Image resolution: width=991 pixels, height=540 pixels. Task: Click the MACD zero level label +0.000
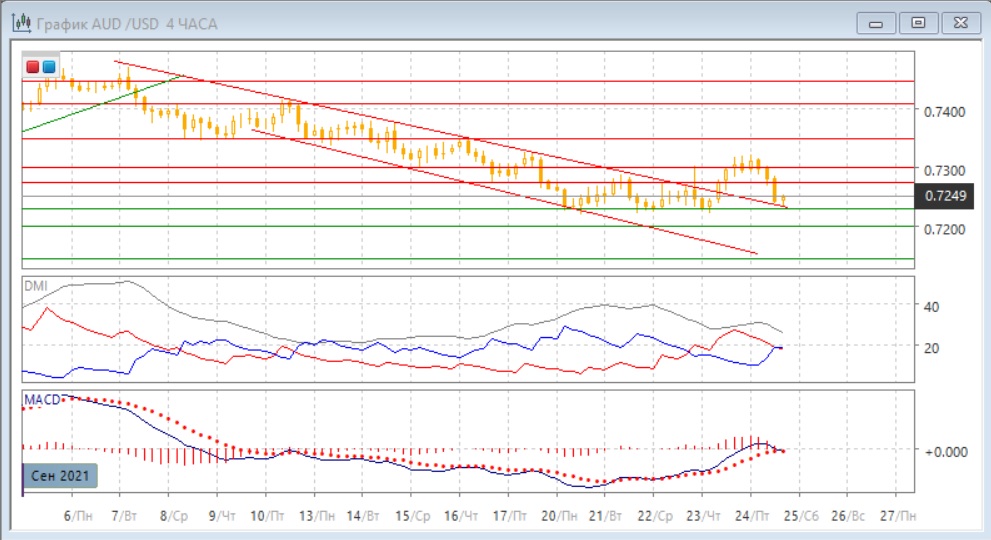point(946,451)
